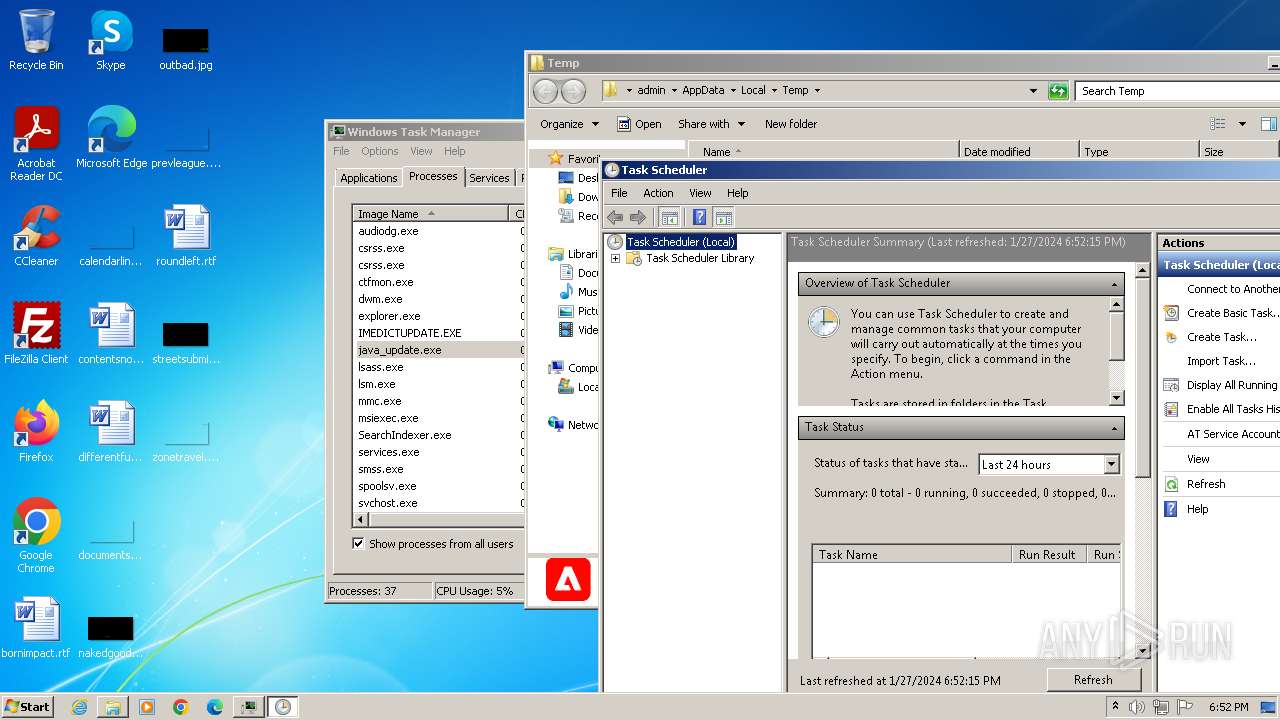1280x720 pixels.
Task: Click Display All Running Tasks icon
Action: pyautogui.click(x=1171, y=385)
